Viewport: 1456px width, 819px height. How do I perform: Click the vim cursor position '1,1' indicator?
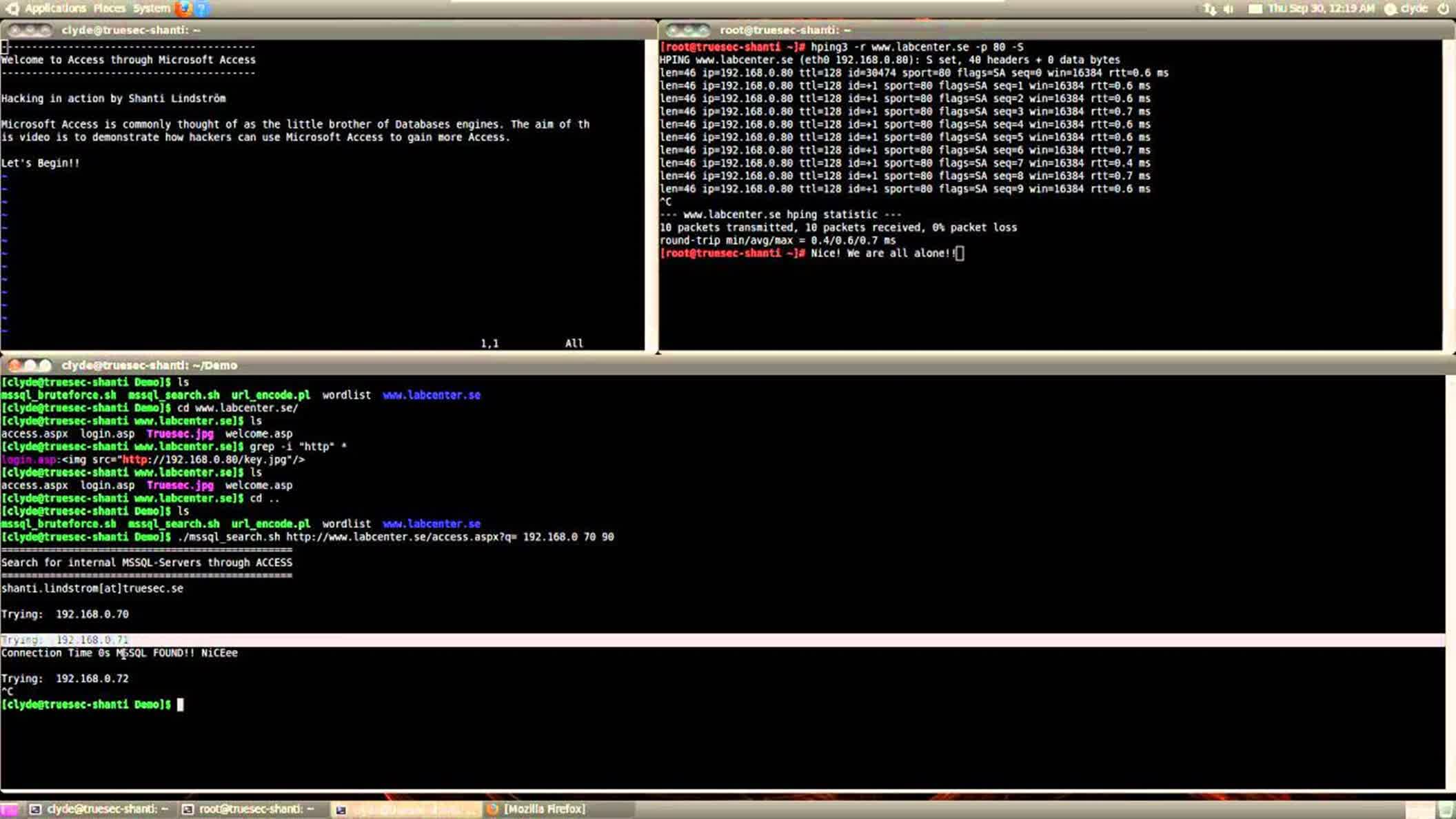489,343
